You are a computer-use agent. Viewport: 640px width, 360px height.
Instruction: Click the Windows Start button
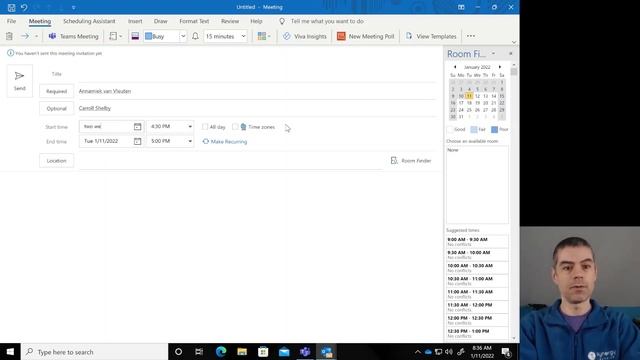(x=10, y=351)
